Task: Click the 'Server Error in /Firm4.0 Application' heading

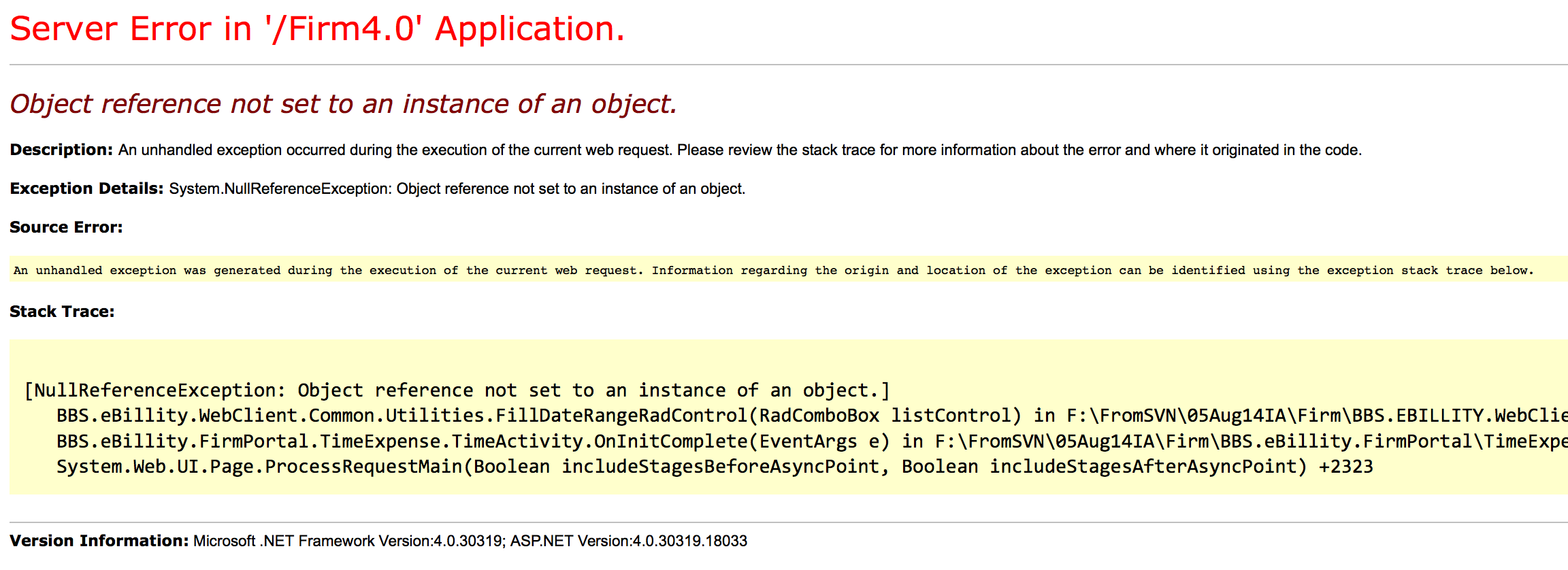Action: point(317,29)
